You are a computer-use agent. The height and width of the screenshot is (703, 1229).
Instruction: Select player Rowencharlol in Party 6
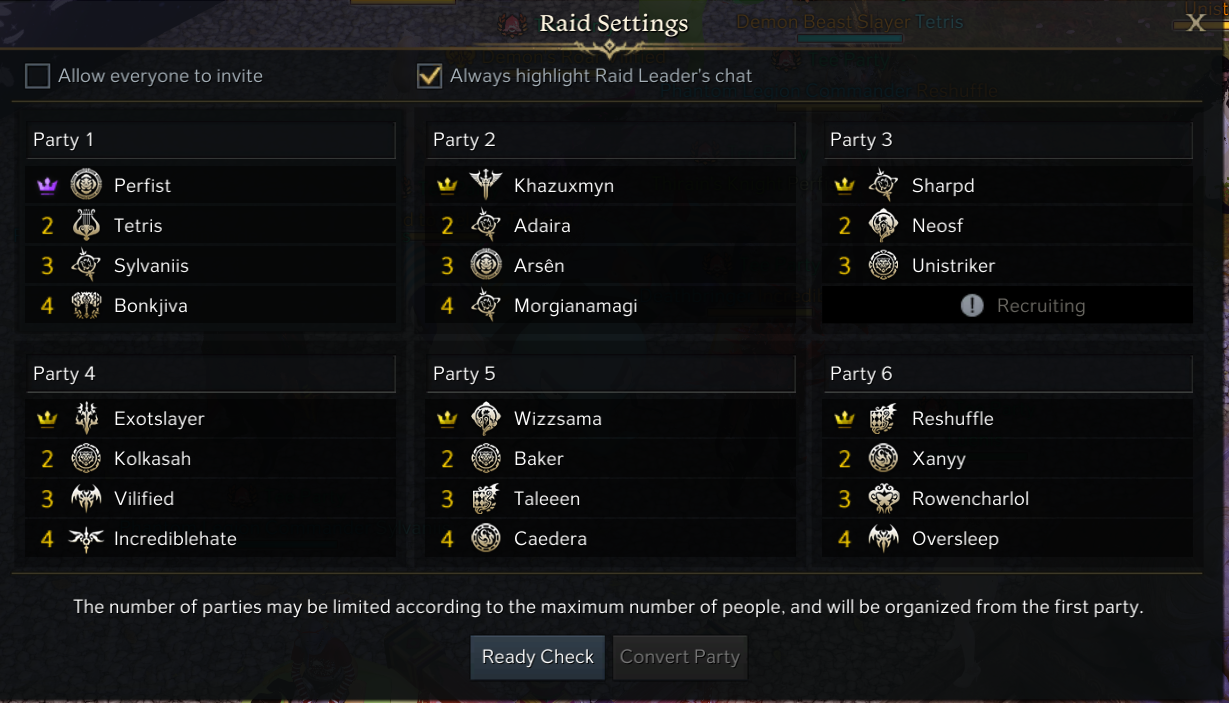click(970, 498)
